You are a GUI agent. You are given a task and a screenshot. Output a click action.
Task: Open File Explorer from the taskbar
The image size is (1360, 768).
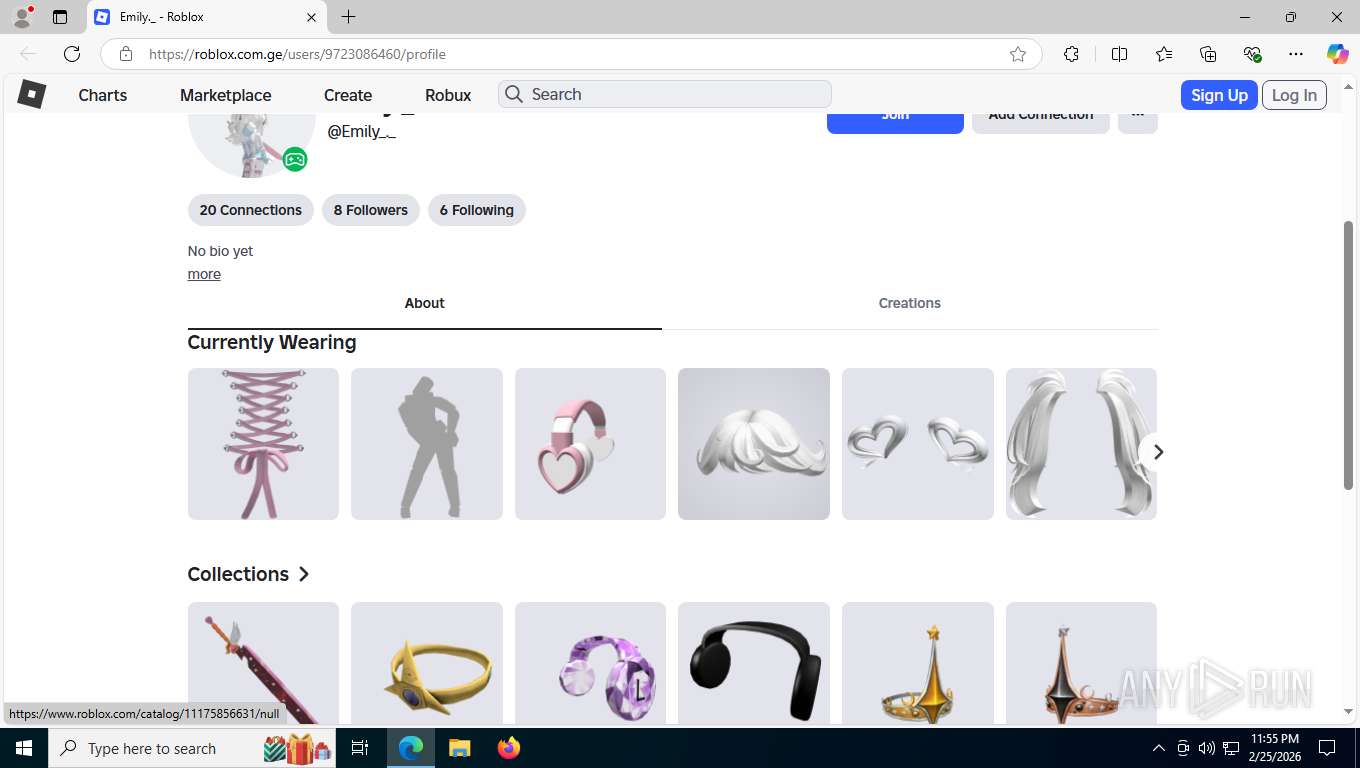tap(459, 748)
